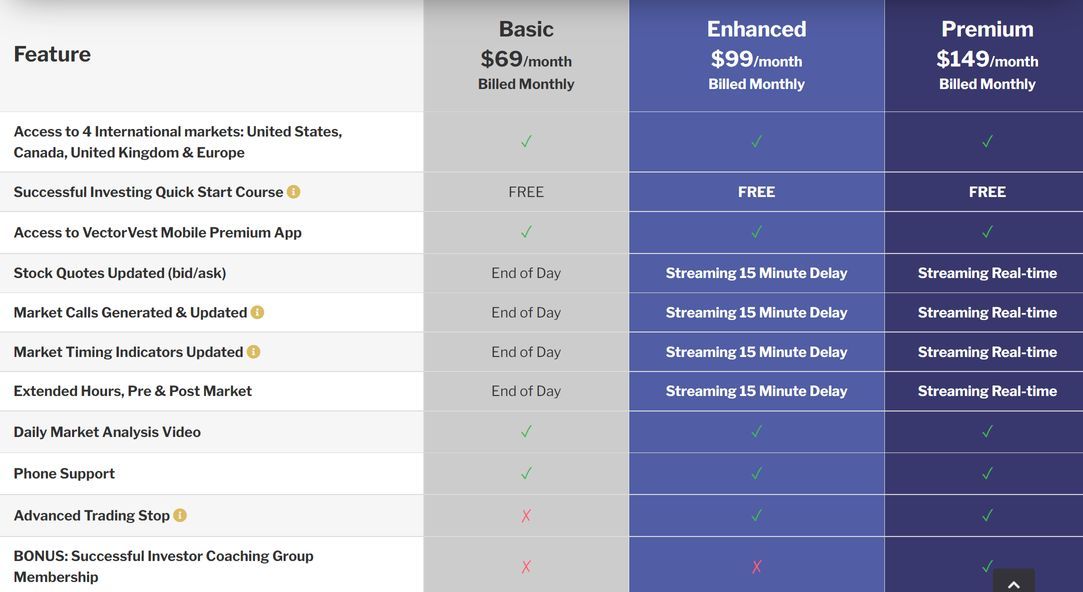1083x592 pixels.
Task: Click Enhanced checkmark for Phone Support
Action: 756,473
